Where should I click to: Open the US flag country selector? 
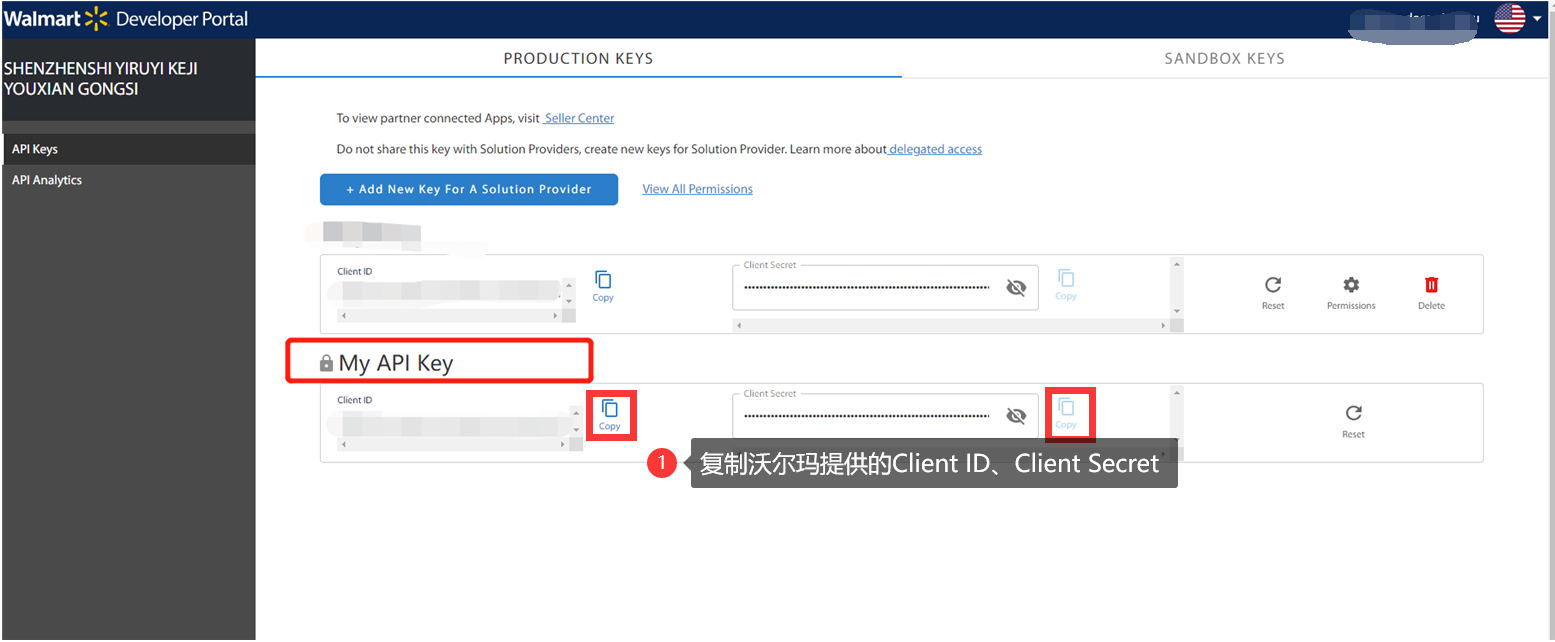point(1510,17)
